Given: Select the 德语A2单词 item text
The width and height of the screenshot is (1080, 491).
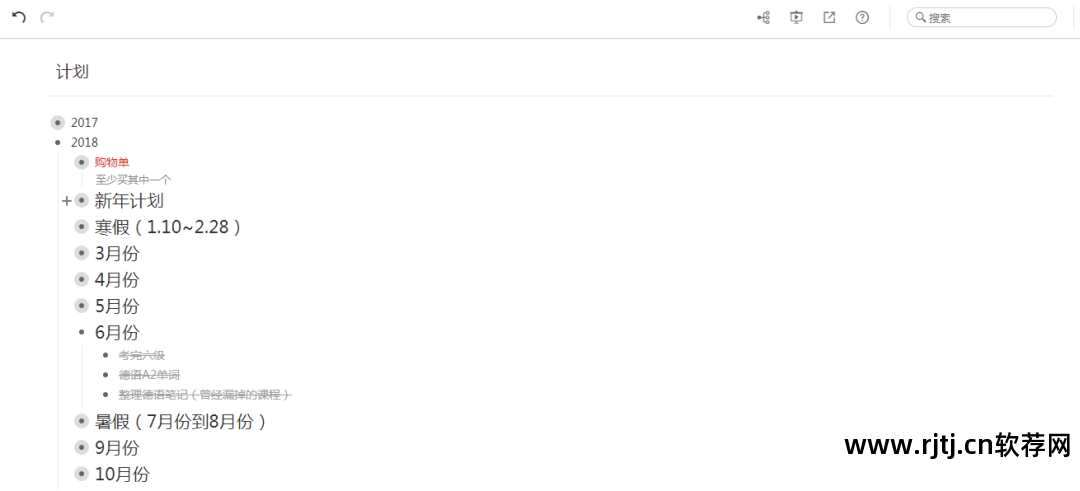Looking at the screenshot, I should (149, 375).
